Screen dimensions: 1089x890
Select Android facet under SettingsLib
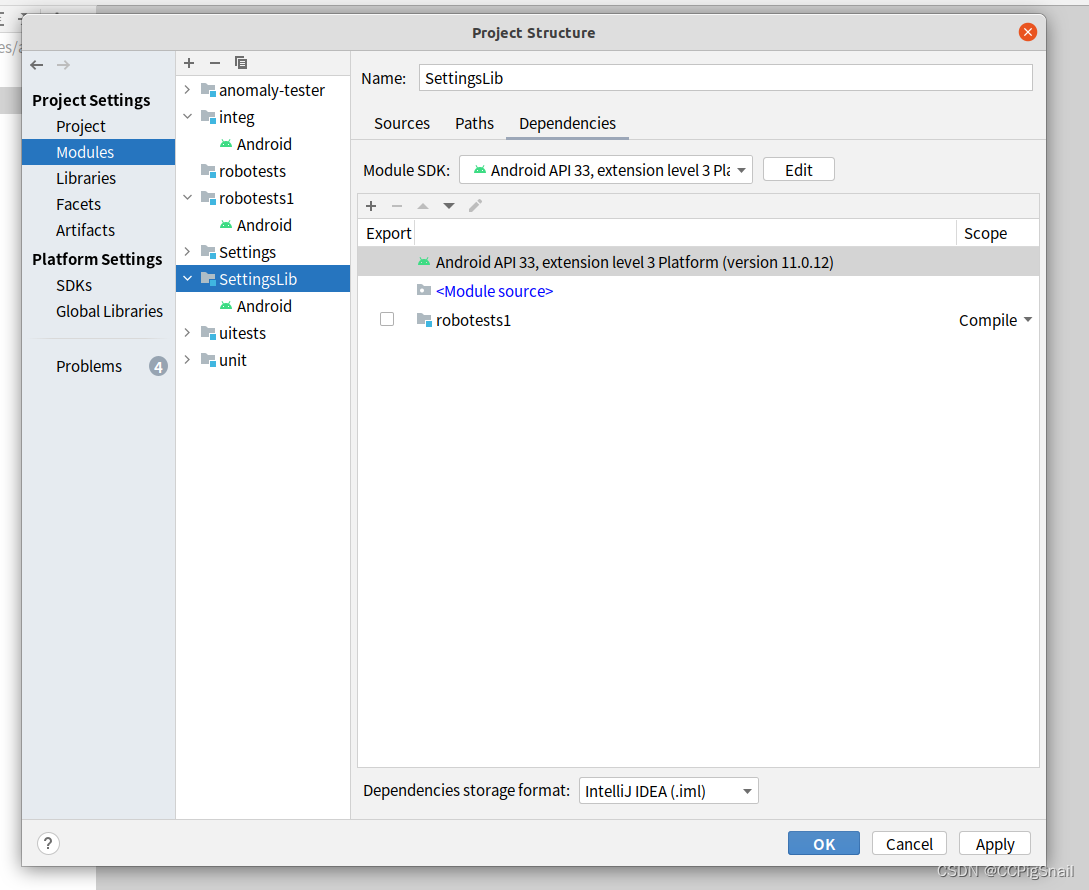pyautogui.click(x=256, y=306)
